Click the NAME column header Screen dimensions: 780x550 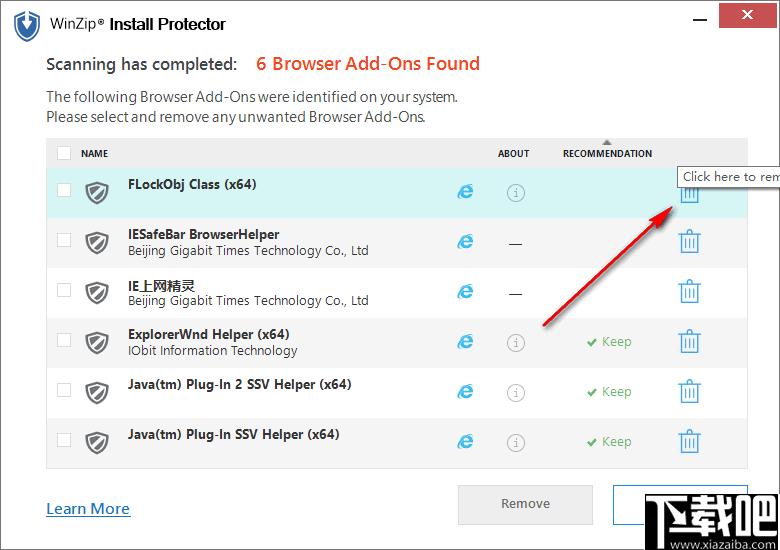95,154
